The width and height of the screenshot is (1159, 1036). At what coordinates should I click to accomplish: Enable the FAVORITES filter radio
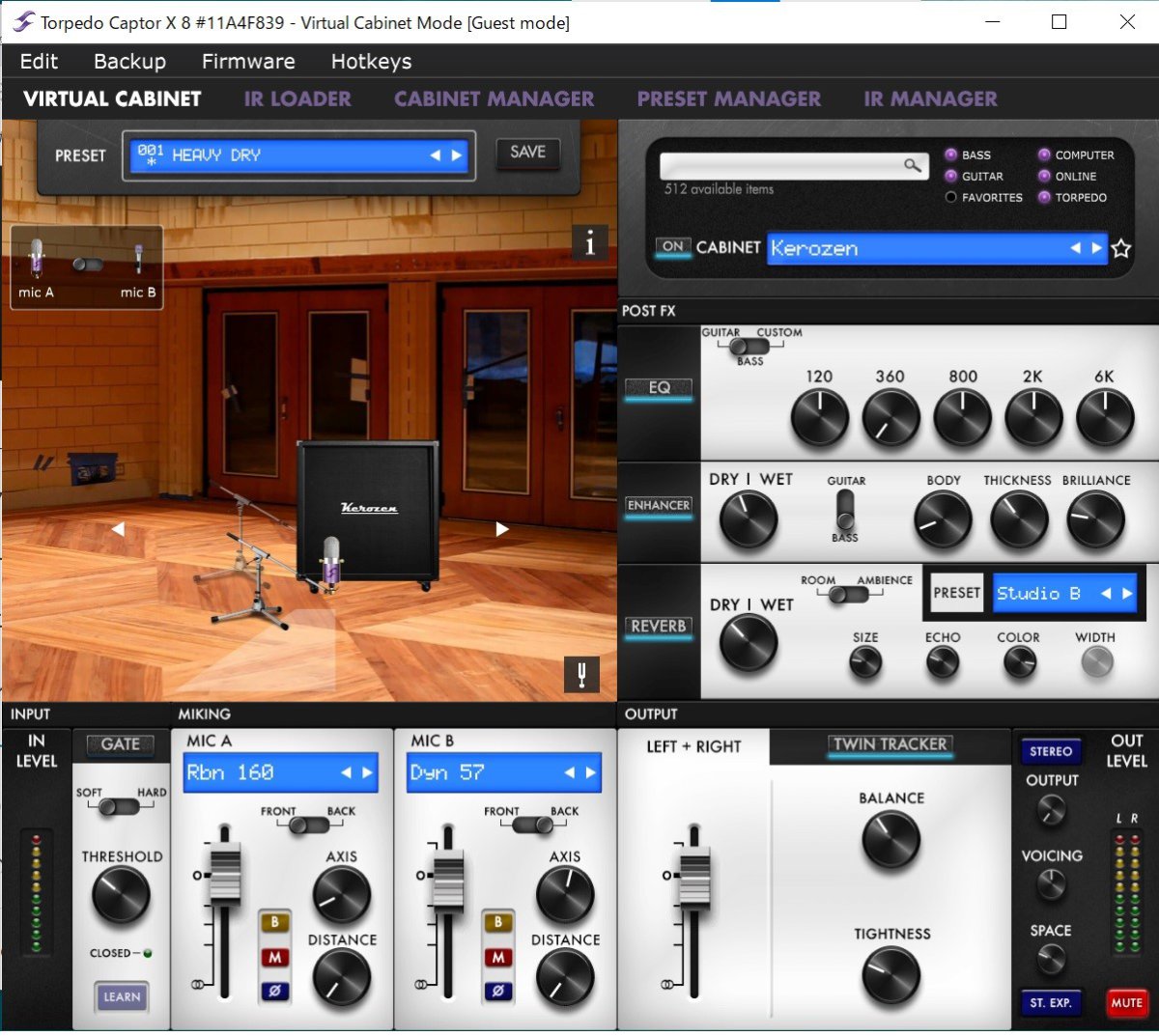tap(950, 197)
